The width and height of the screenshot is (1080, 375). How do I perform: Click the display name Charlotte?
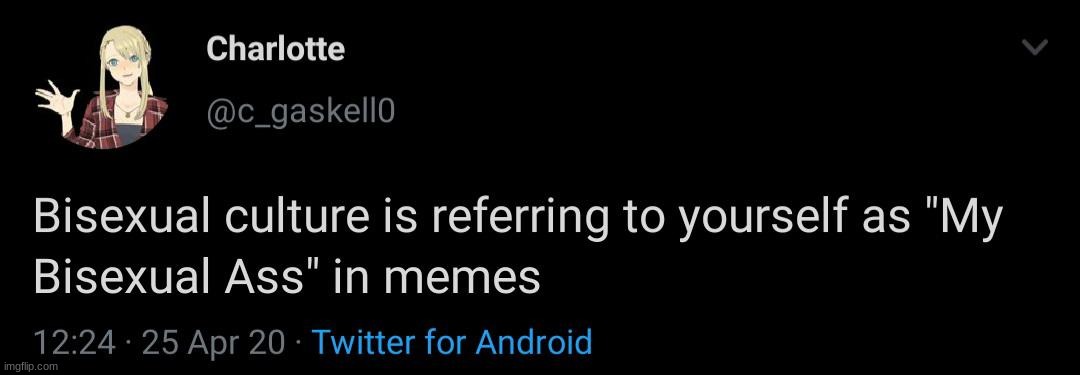click(275, 49)
